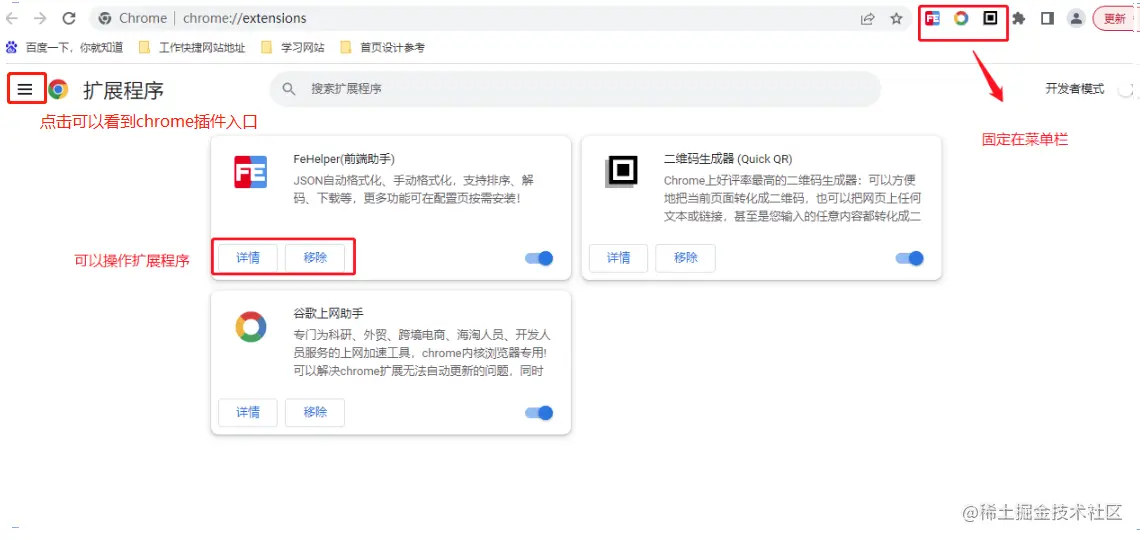Open the pinned Quick QR extension icon
Viewport: 1140px width, 540px height.
[x=990, y=19]
